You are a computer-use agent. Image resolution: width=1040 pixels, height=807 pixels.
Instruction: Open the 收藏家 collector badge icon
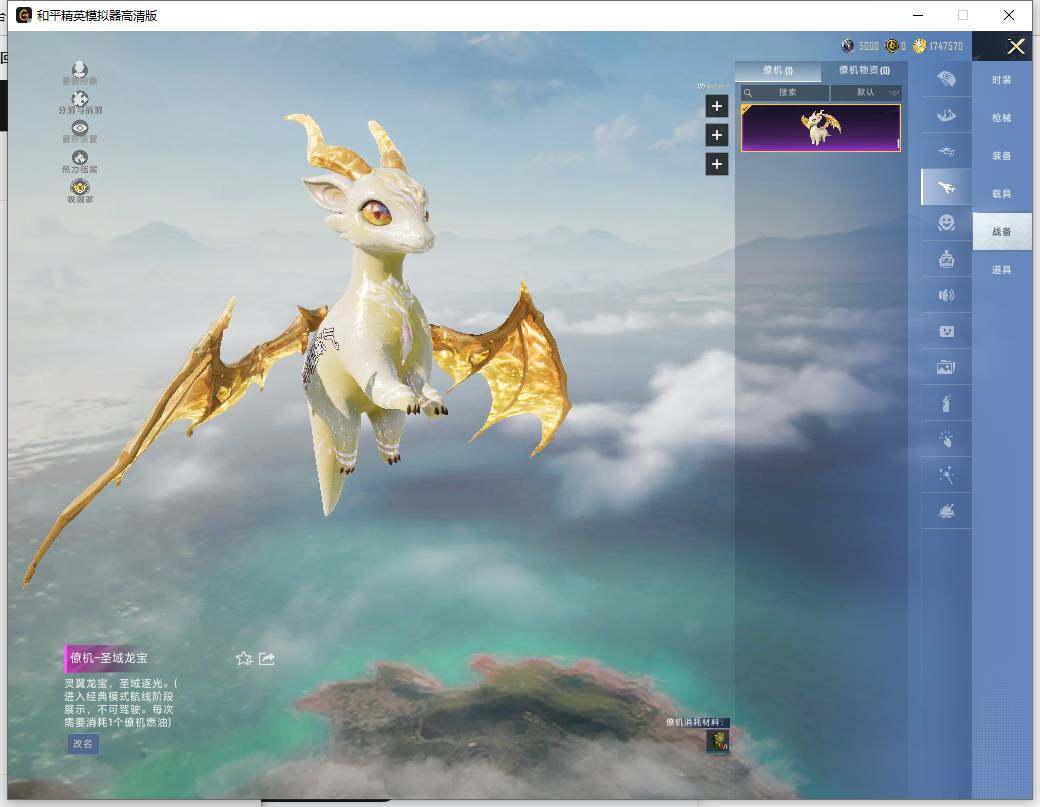tap(80, 189)
